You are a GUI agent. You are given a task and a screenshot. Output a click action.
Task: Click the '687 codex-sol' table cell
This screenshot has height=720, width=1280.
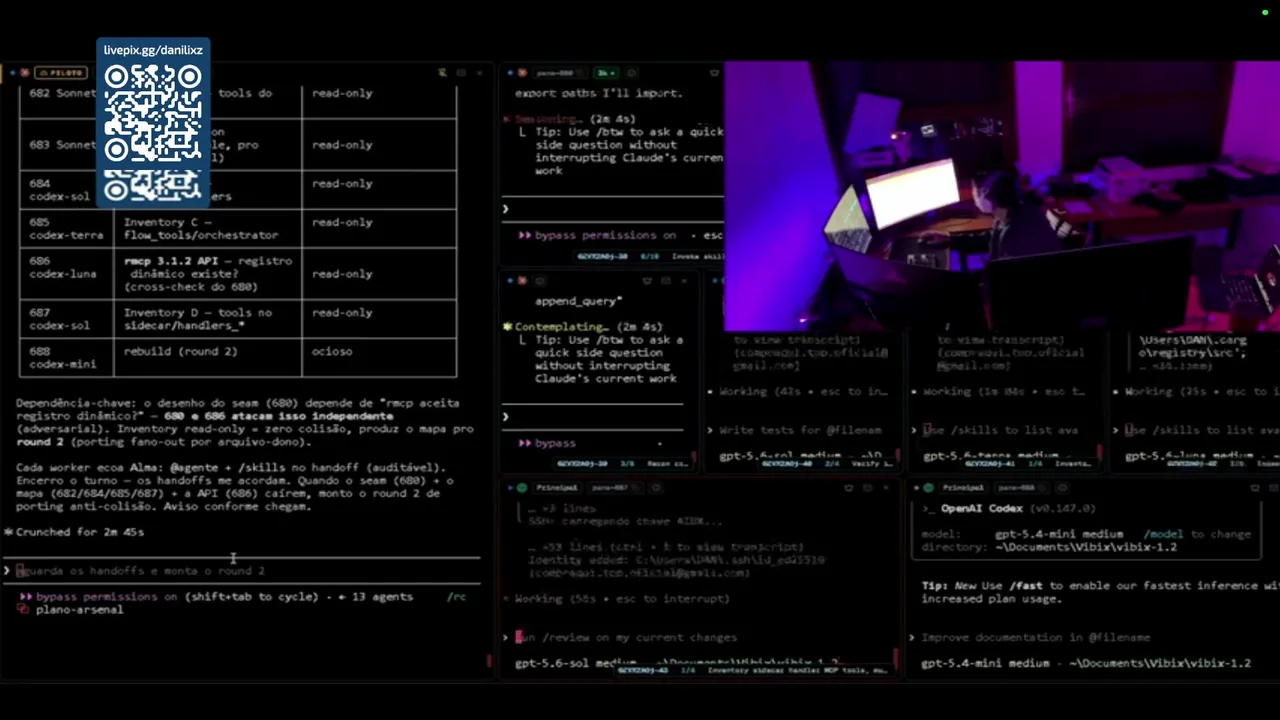click(67, 319)
